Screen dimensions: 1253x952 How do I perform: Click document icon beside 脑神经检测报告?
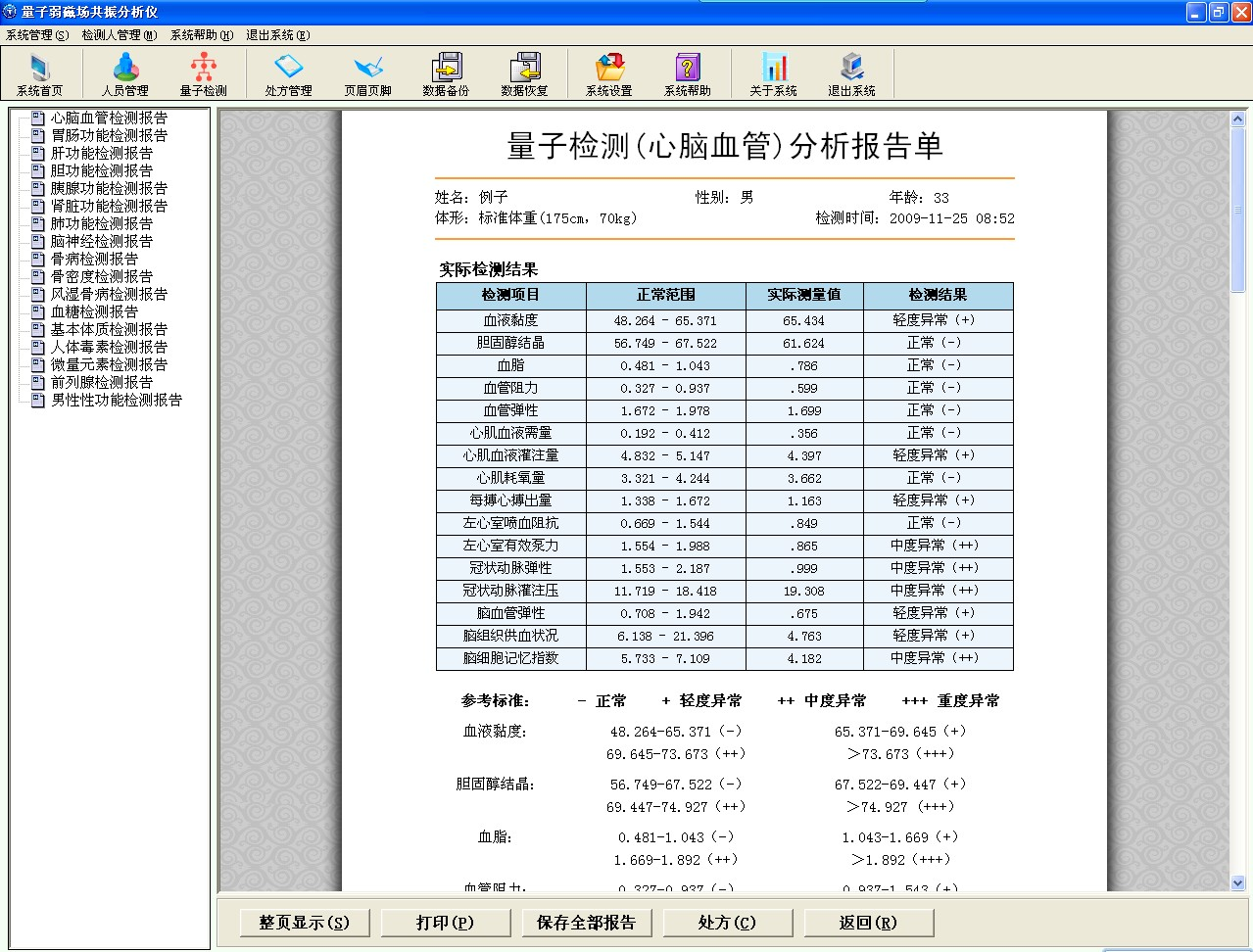[x=38, y=241]
